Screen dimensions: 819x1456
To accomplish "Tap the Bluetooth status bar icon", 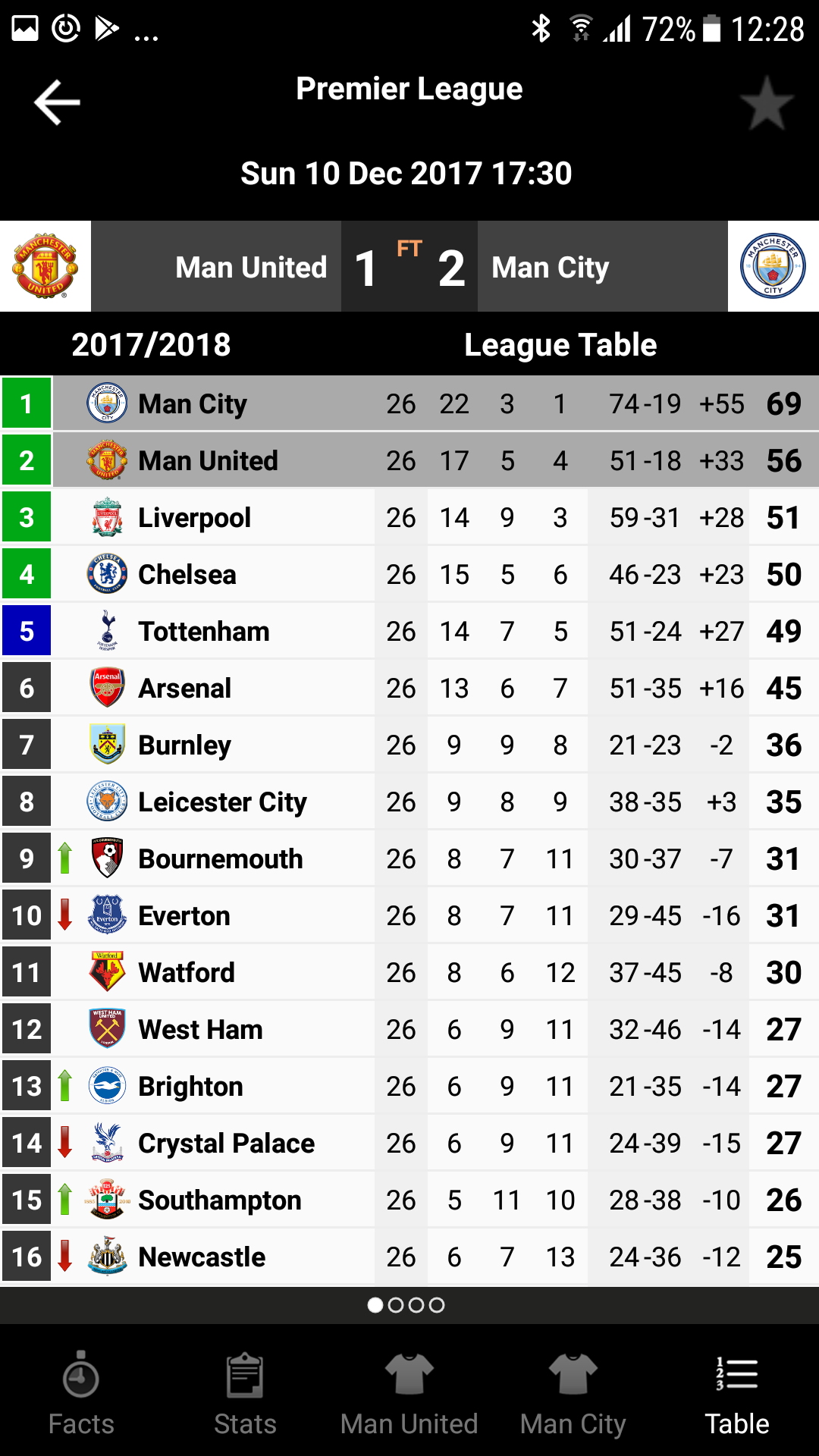I will coord(541,29).
